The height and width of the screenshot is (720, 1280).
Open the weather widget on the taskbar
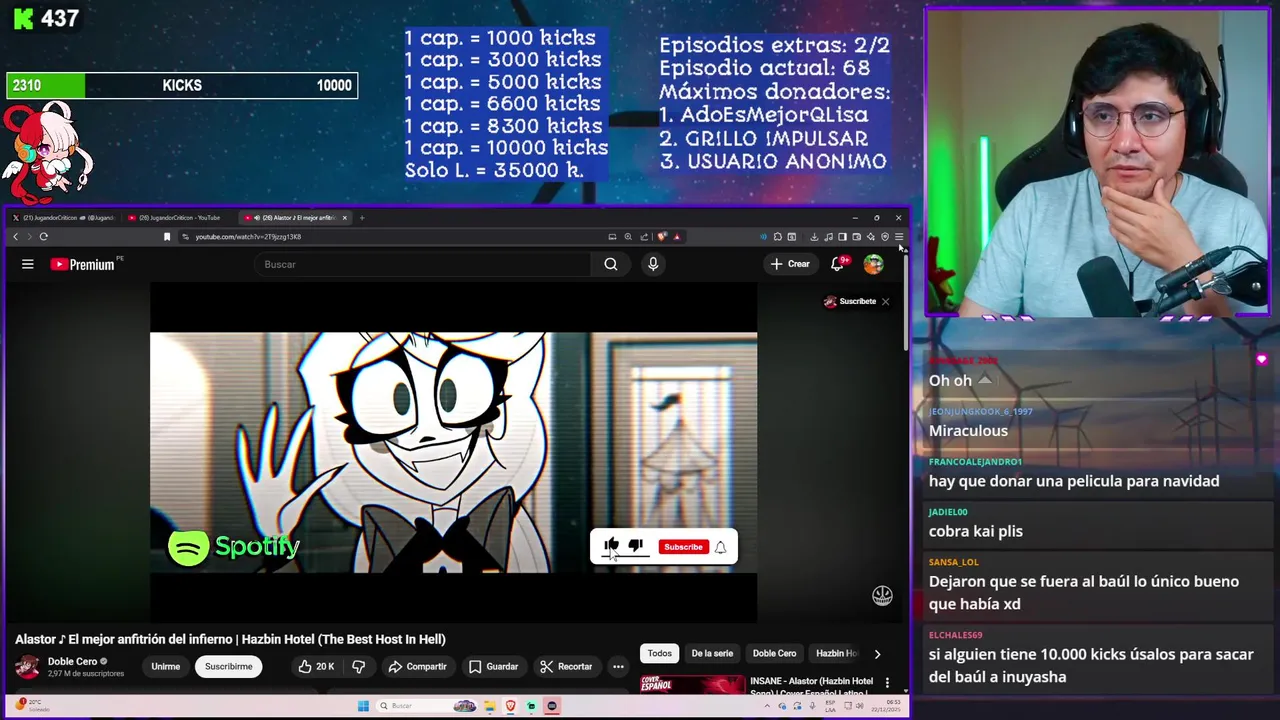pyautogui.click(x=33, y=705)
